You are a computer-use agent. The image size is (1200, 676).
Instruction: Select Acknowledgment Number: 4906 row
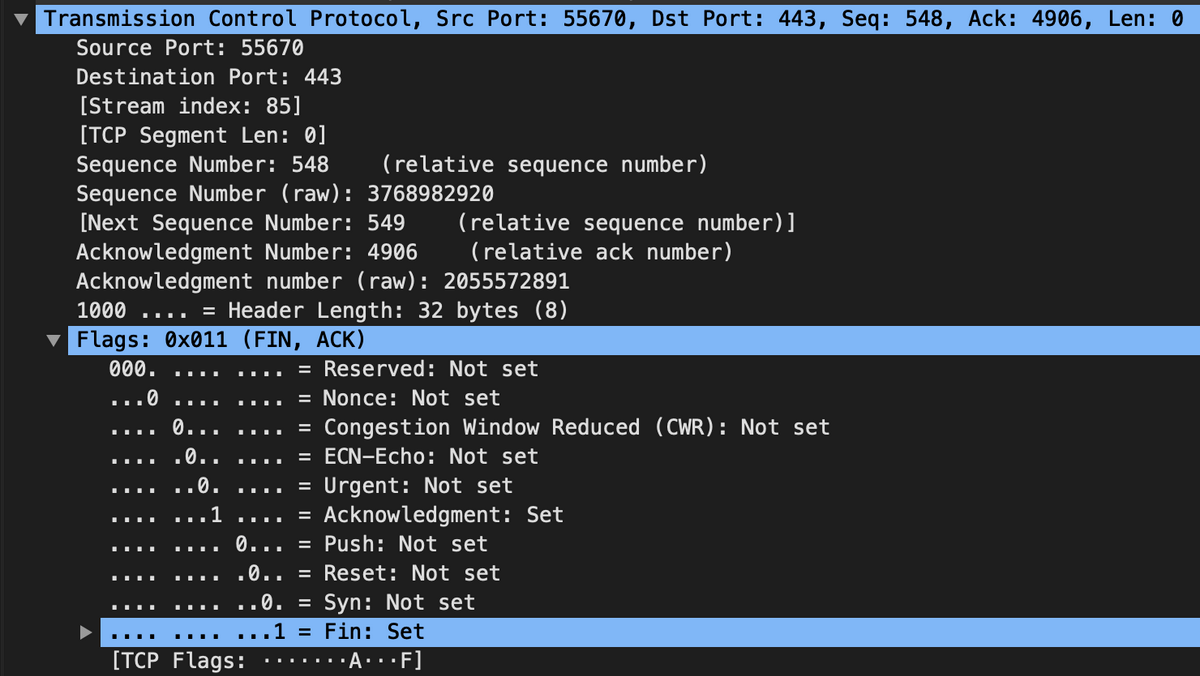tap(405, 252)
